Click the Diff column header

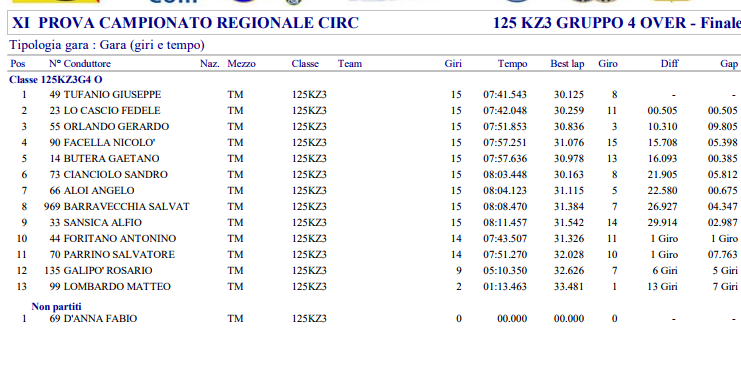tap(670, 64)
